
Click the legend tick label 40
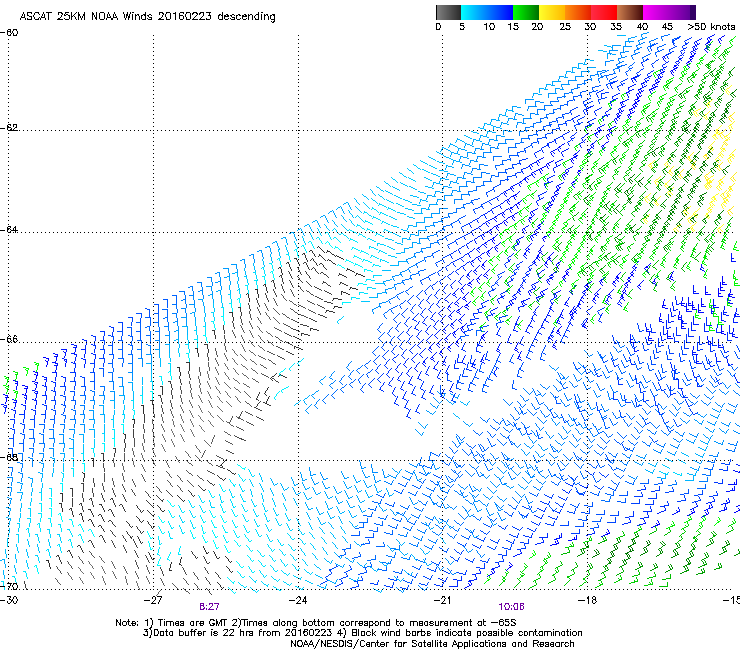click(642, 27)
